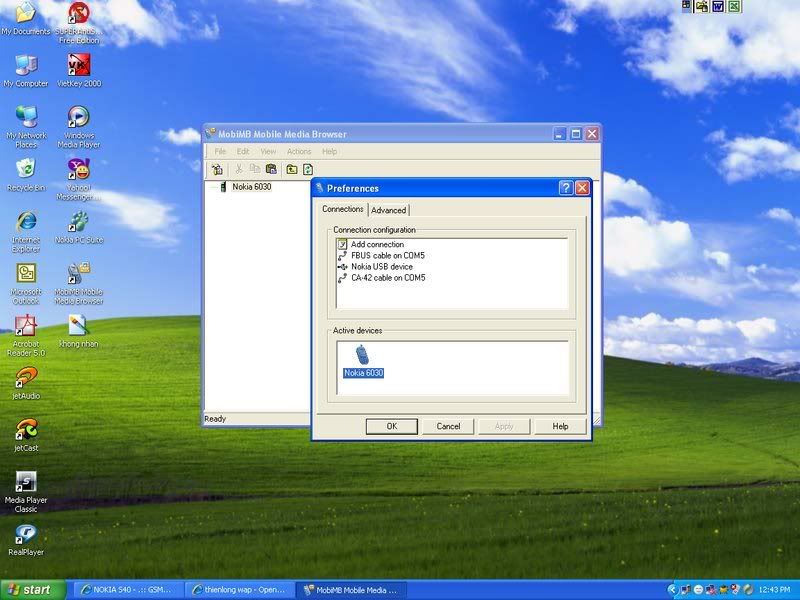800x600 pixels.
Task: Select FBUS cable on COM5 connection
Action: coord(387,256)
